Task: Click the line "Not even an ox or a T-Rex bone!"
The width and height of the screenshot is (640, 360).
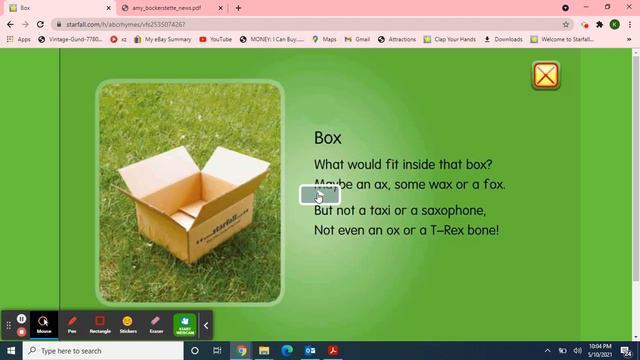Action: [407, 230]
